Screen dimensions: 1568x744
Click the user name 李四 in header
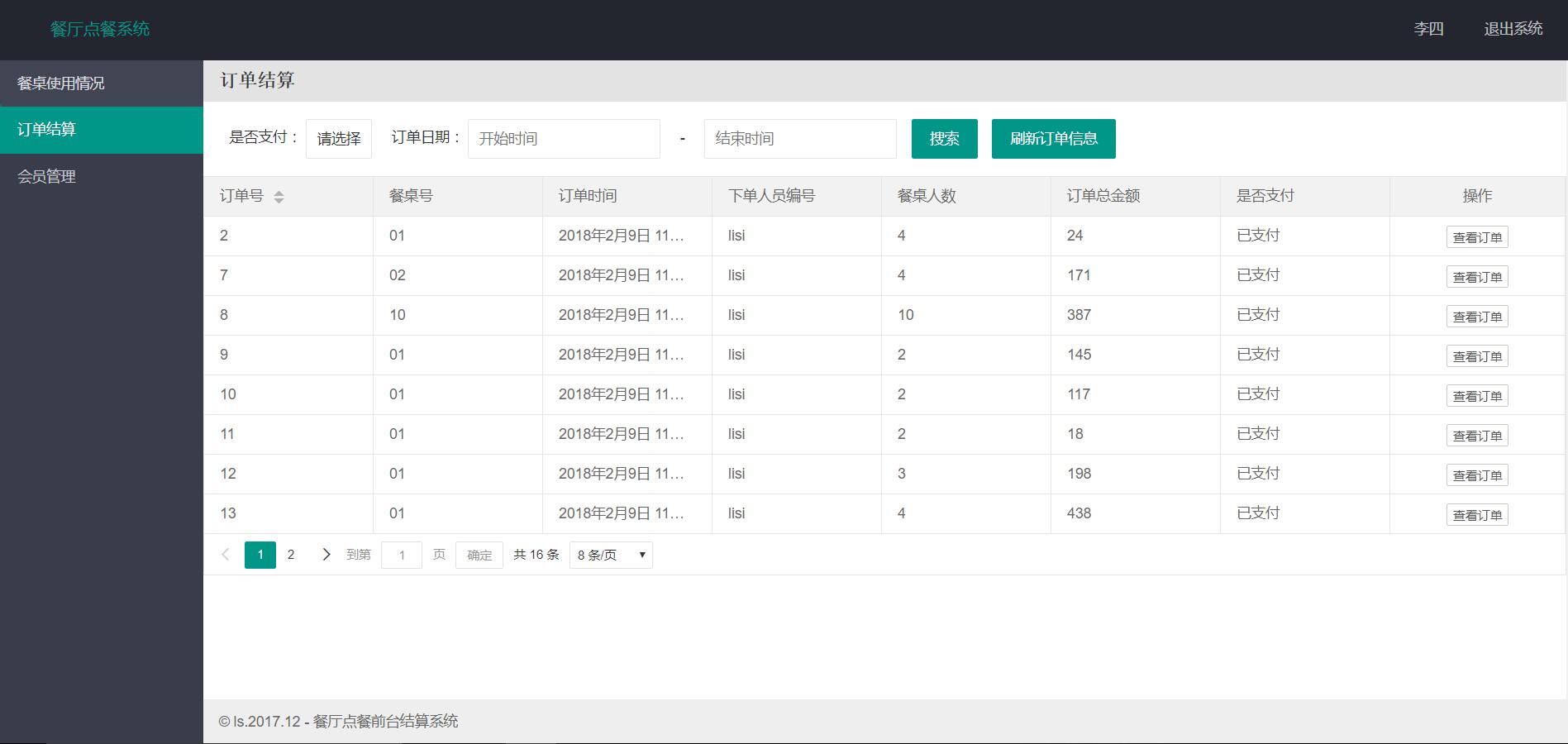1428,29
